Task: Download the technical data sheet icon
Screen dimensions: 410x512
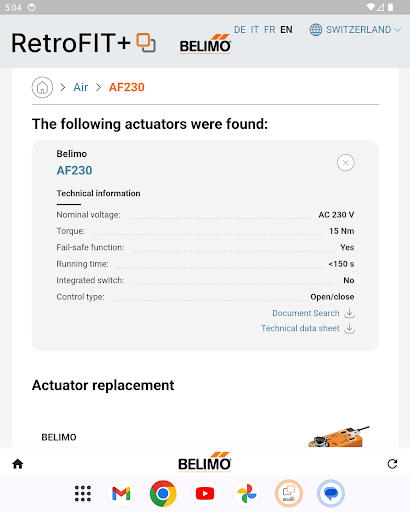Action: pos(349,328)
